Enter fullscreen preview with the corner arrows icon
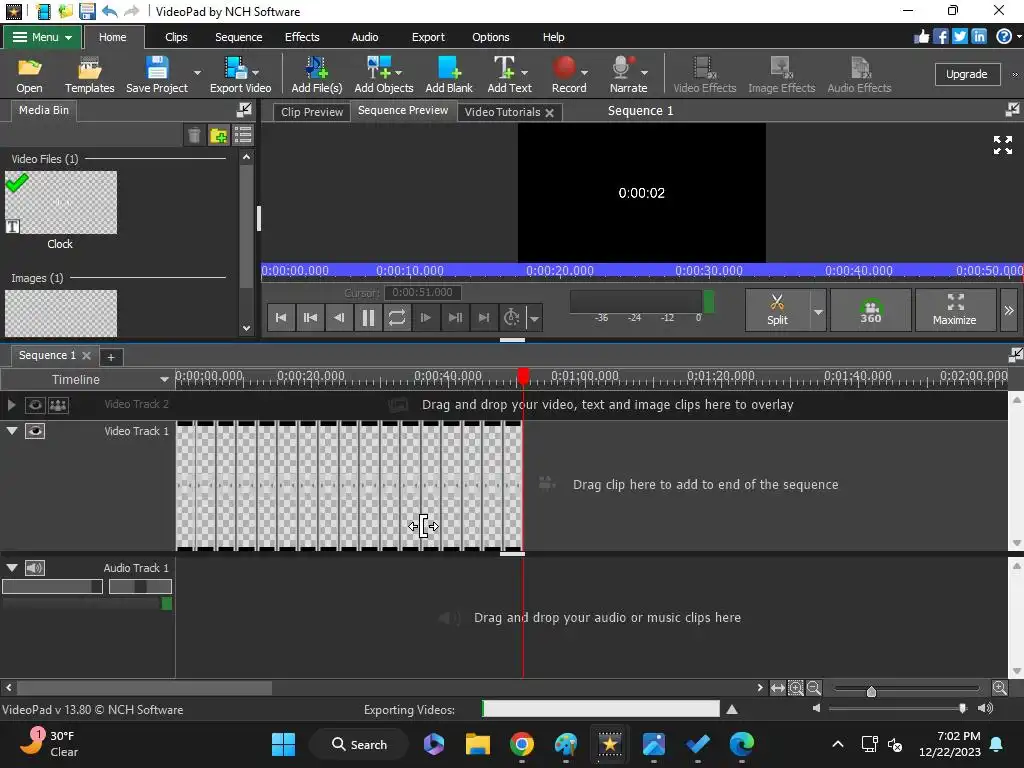The image size is (1024, 768). pos(1002,145)
